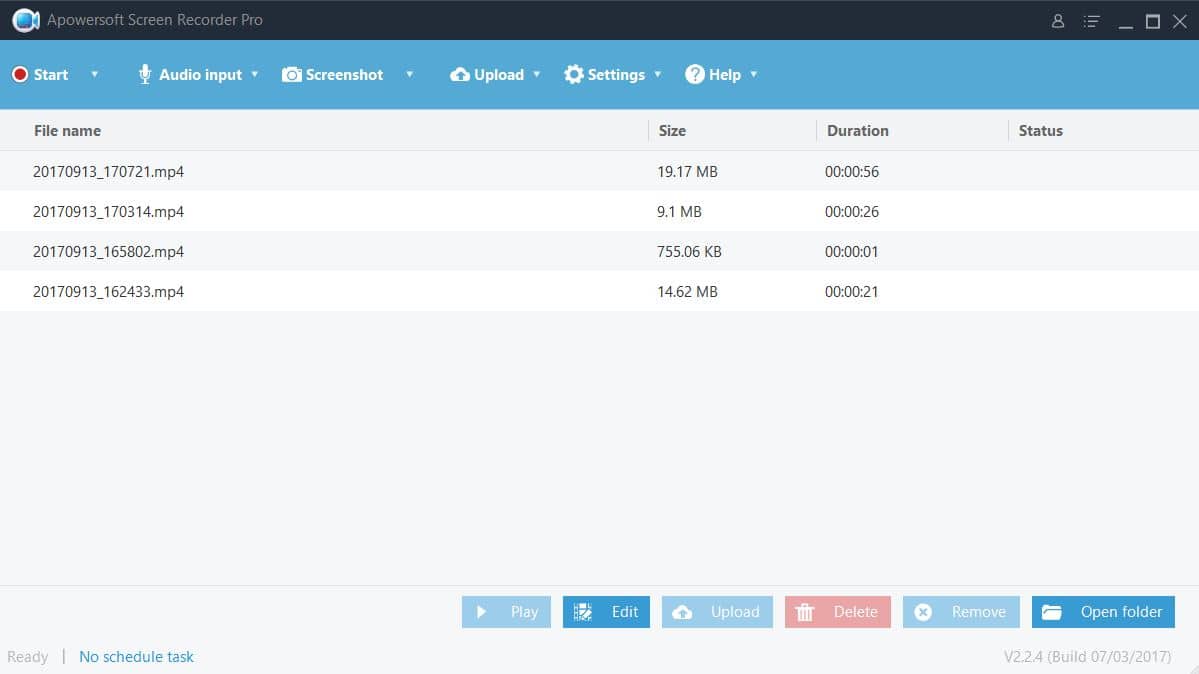Open the user account icon in title bar

1058,21
